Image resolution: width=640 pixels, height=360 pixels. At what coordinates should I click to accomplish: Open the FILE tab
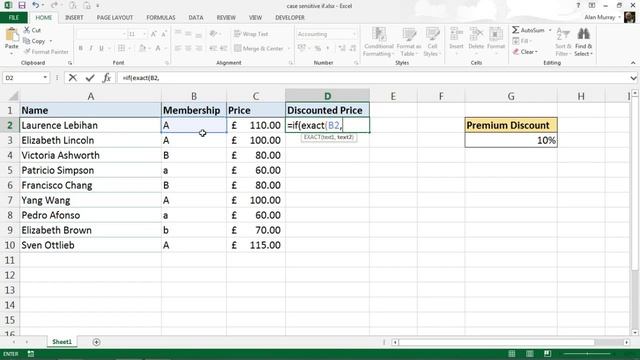[14, 18]
